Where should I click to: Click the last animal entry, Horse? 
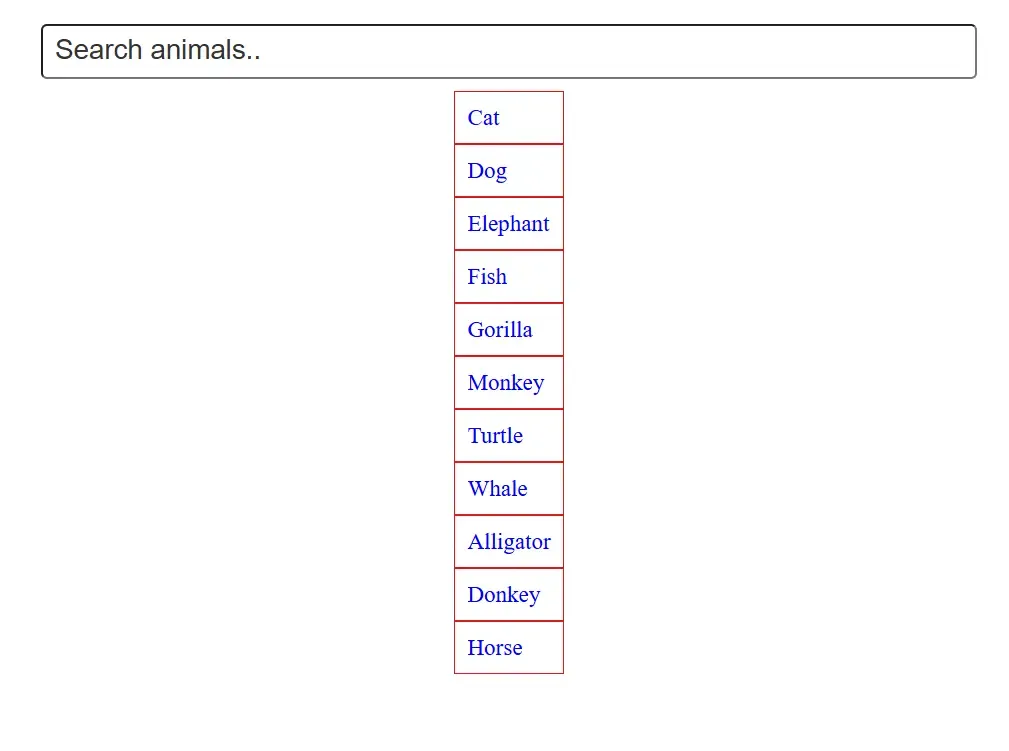click(495, 648)
